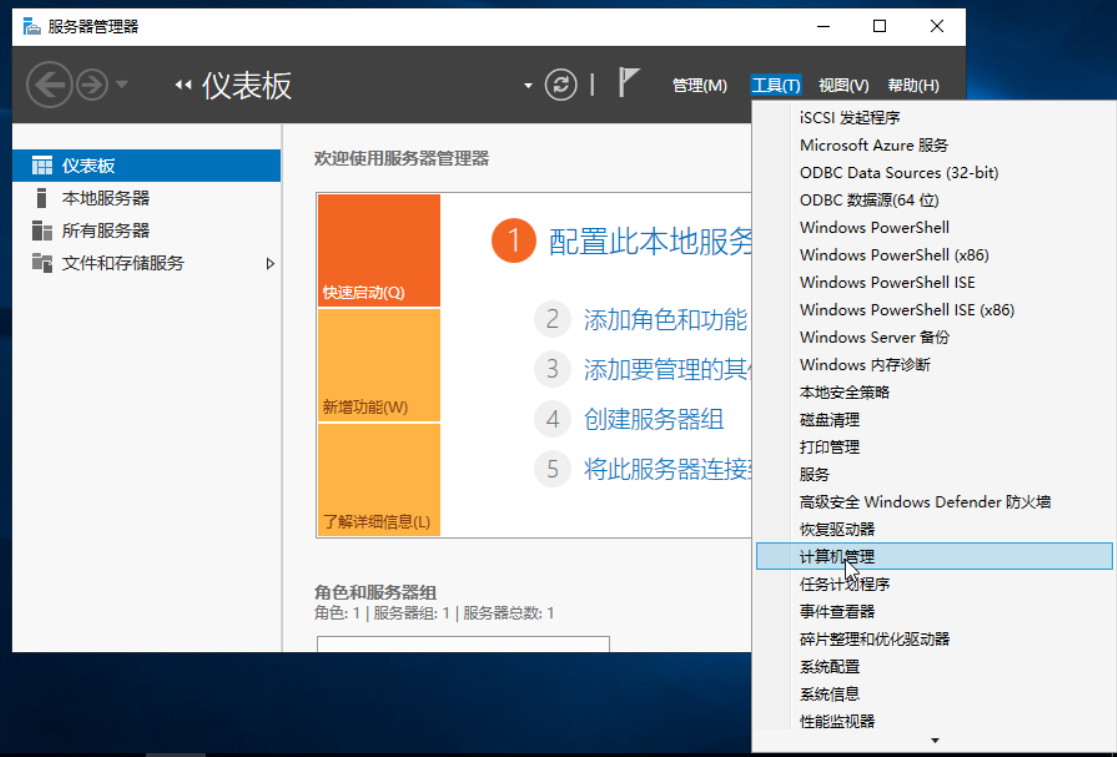Open the notifications flag icon
Viewport: 1117px width, 757px height.
[628, 83]
